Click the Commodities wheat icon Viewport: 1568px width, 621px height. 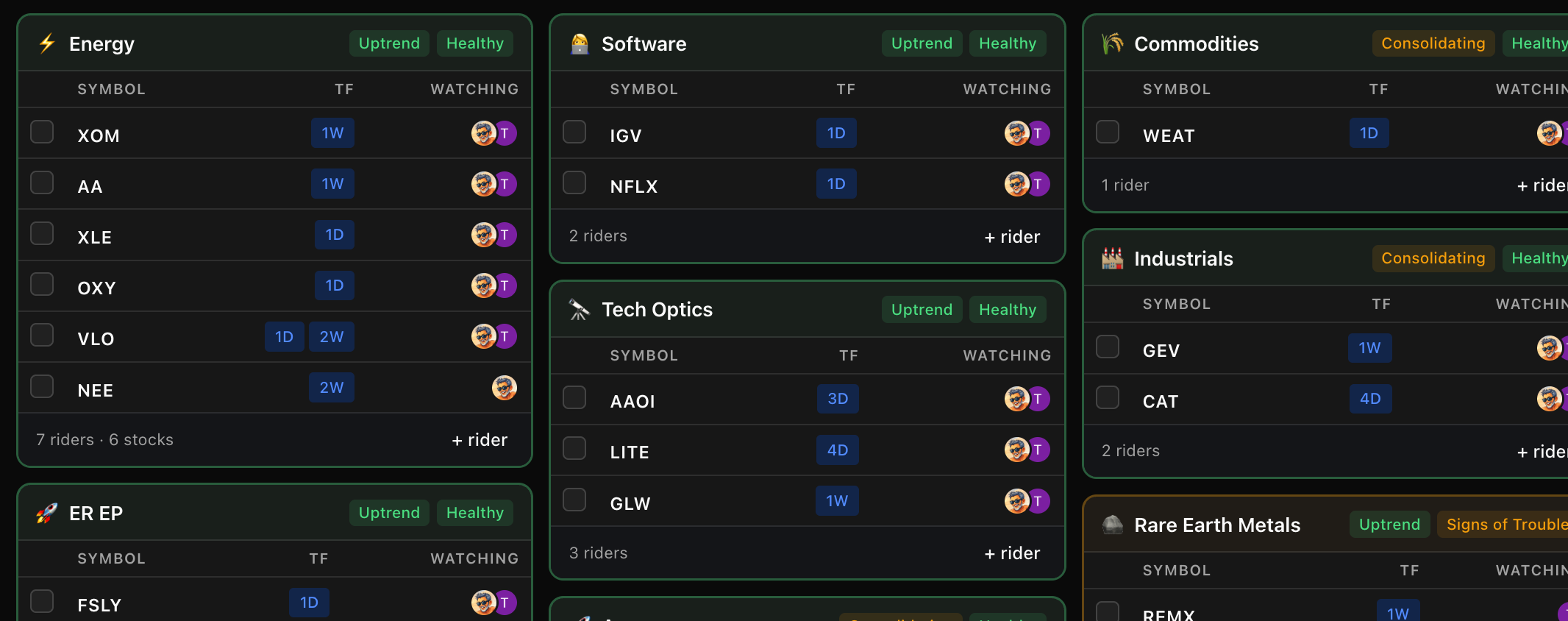(1112, 43)
